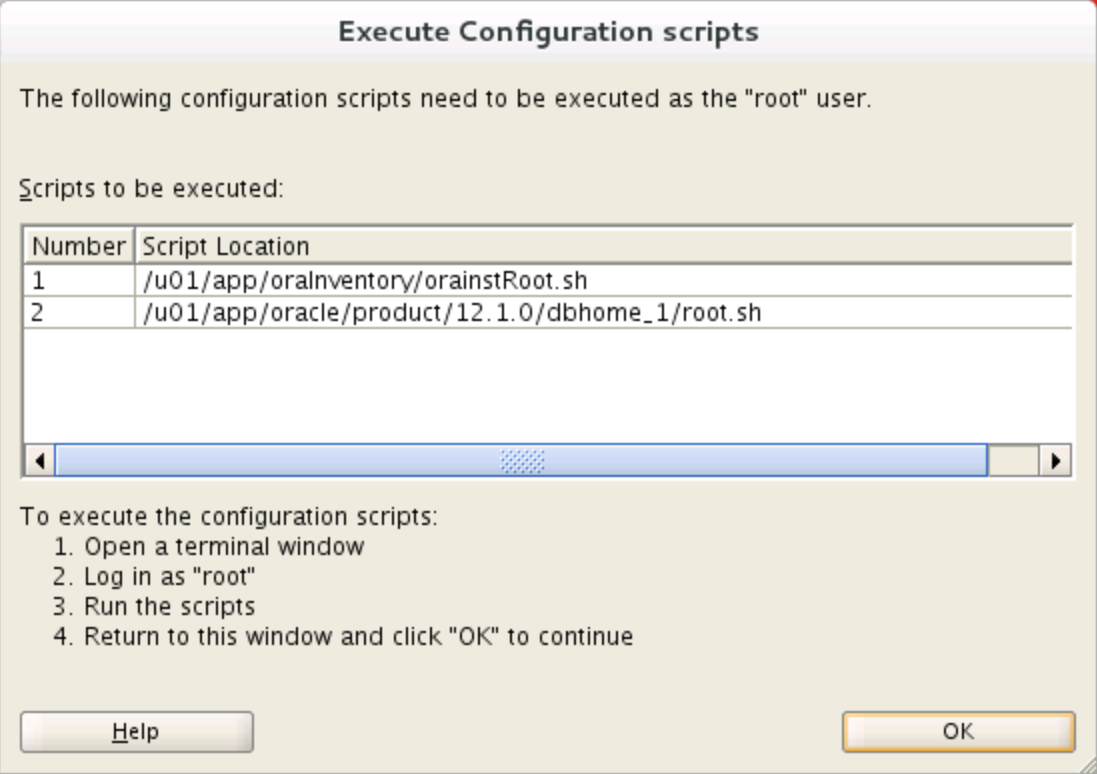1097x774 pixels.
Task: Click the OK button to continue
Action: 958,731
